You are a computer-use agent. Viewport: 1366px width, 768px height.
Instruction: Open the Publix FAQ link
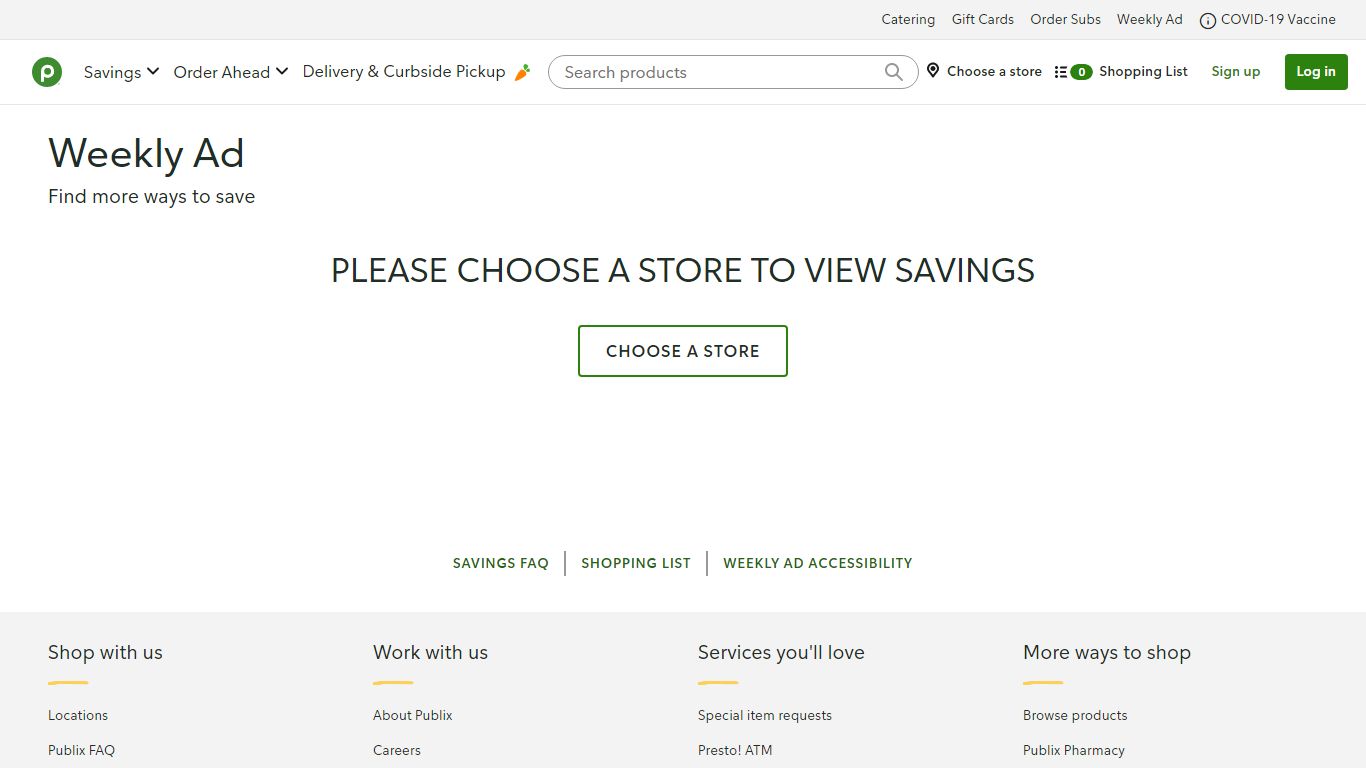click(x=81, y=750)
